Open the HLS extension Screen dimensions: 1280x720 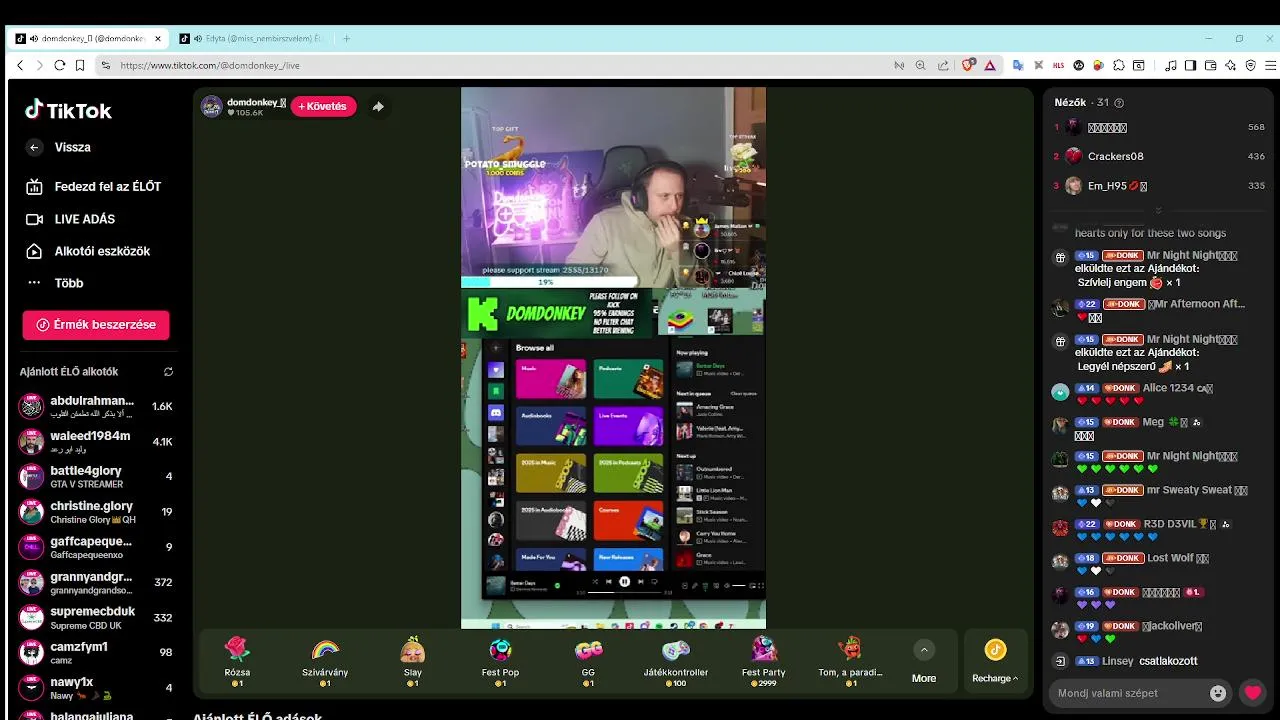[1059, 65]
